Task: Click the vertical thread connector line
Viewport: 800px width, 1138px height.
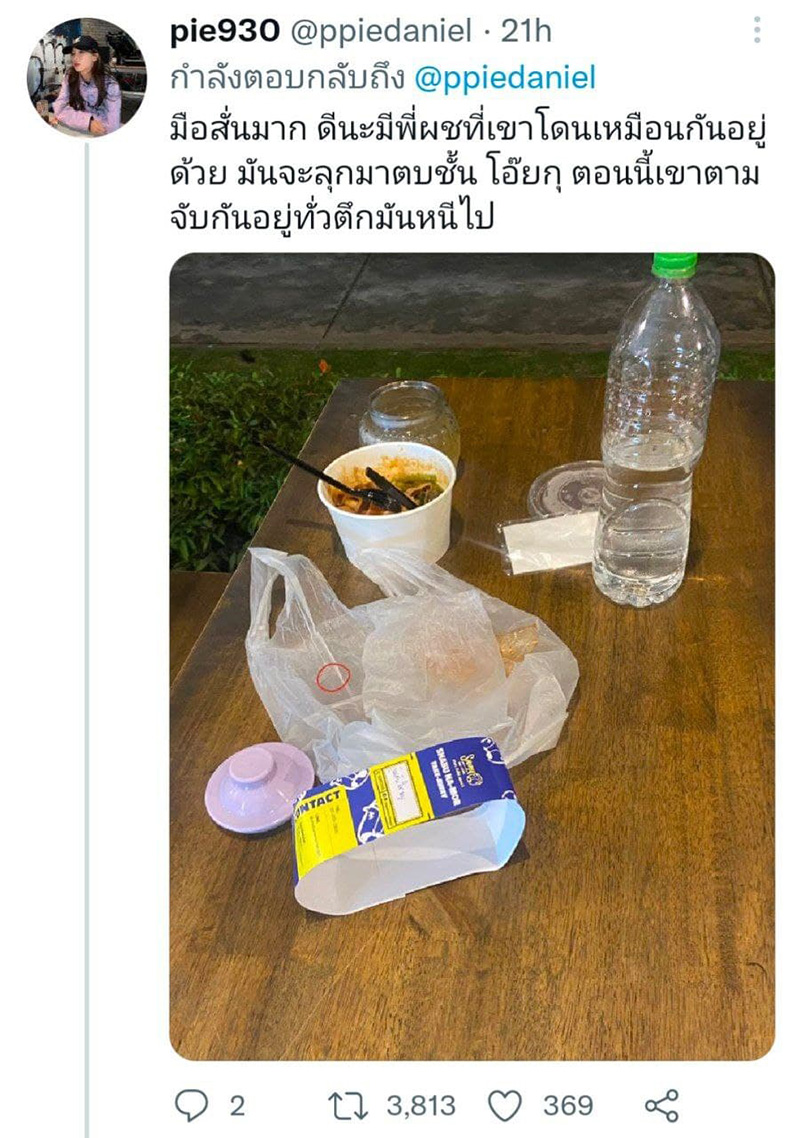Action: pyautogui.click(x=87, y=639)
